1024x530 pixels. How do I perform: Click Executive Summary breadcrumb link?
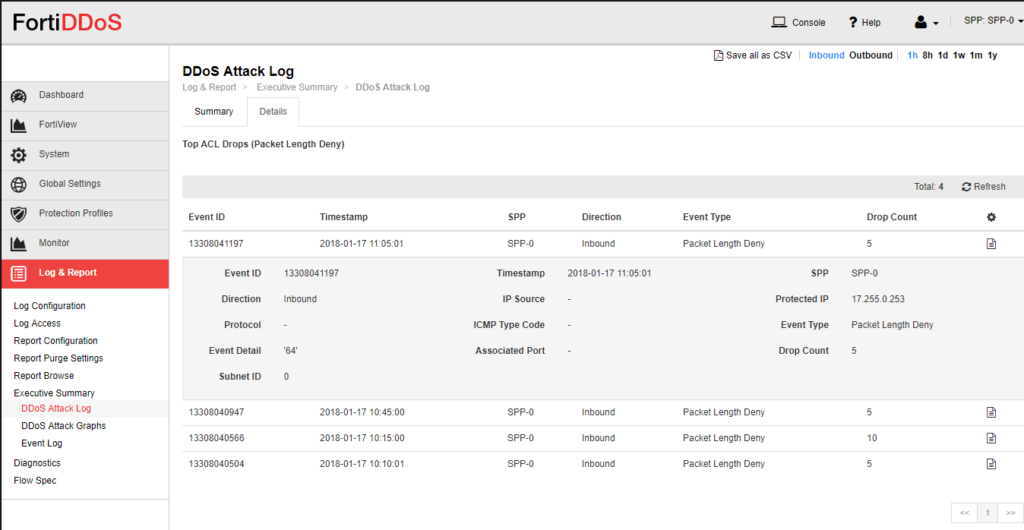(297, 88)
